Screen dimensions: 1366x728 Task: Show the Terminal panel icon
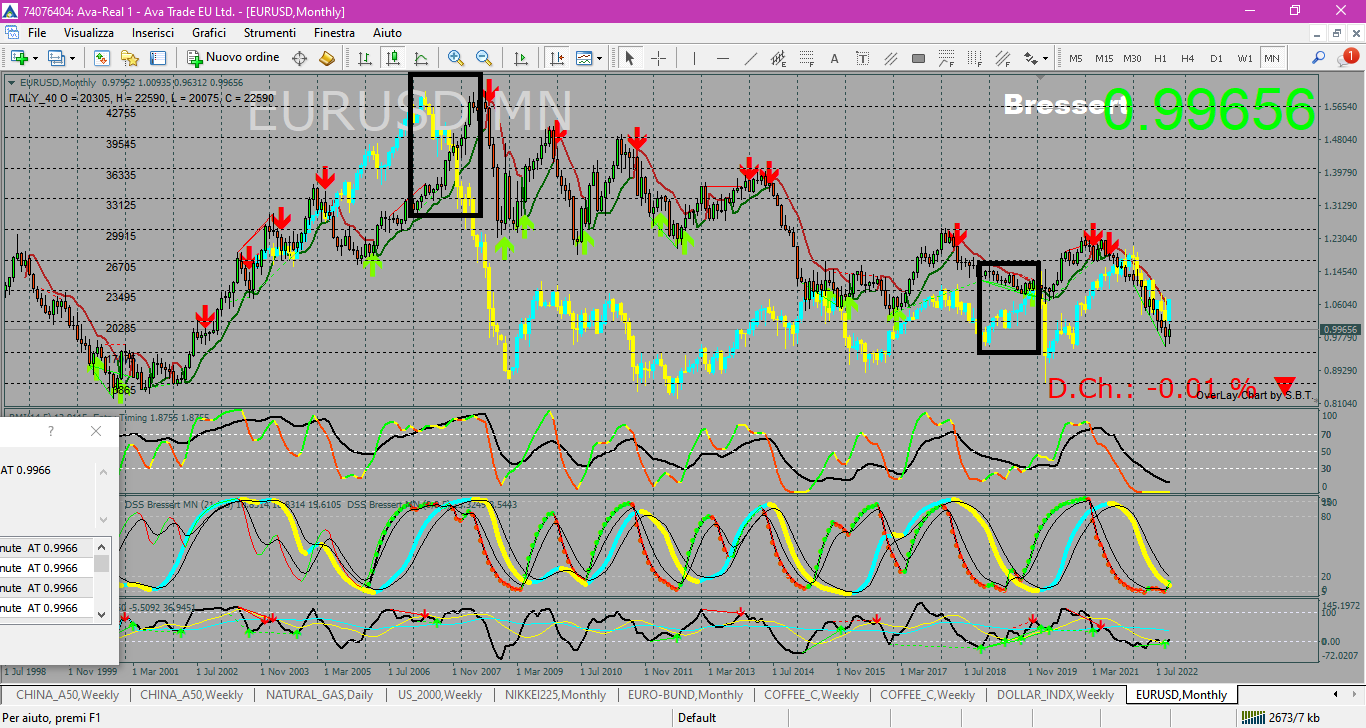pos(158,58)
